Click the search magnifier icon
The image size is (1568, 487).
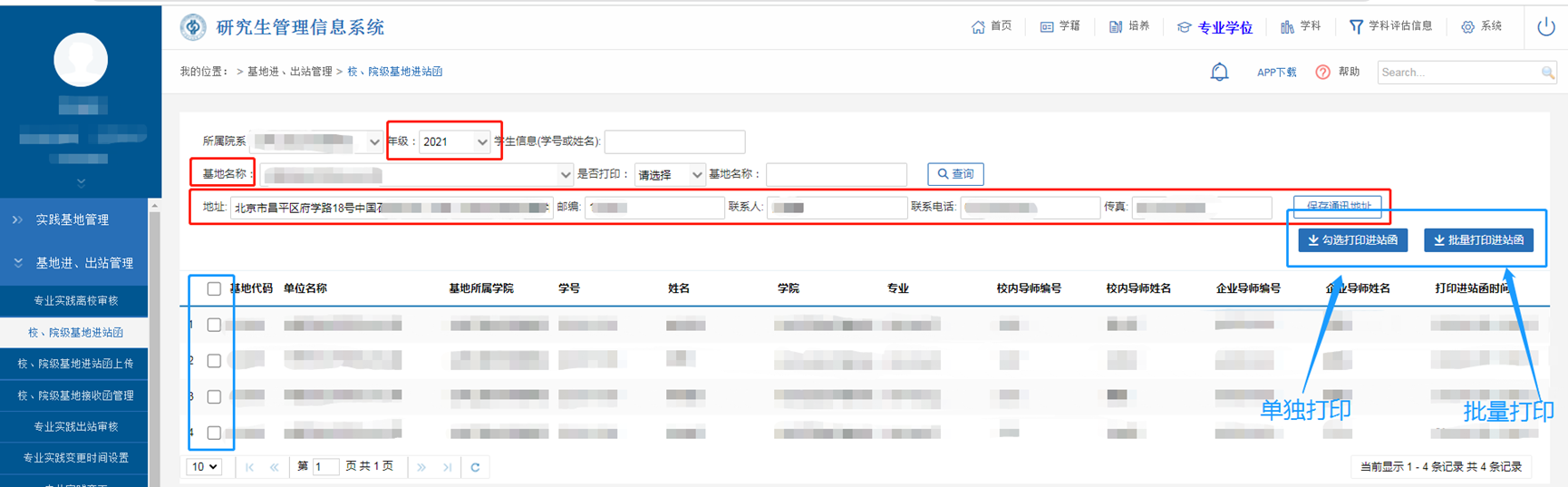click(x=1547, y=73)
